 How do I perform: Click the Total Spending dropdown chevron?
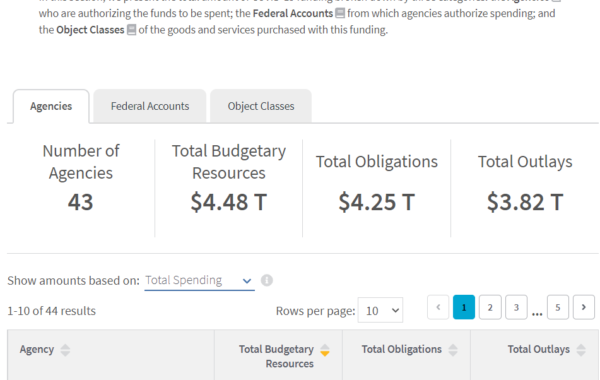(x=247, y=281)
